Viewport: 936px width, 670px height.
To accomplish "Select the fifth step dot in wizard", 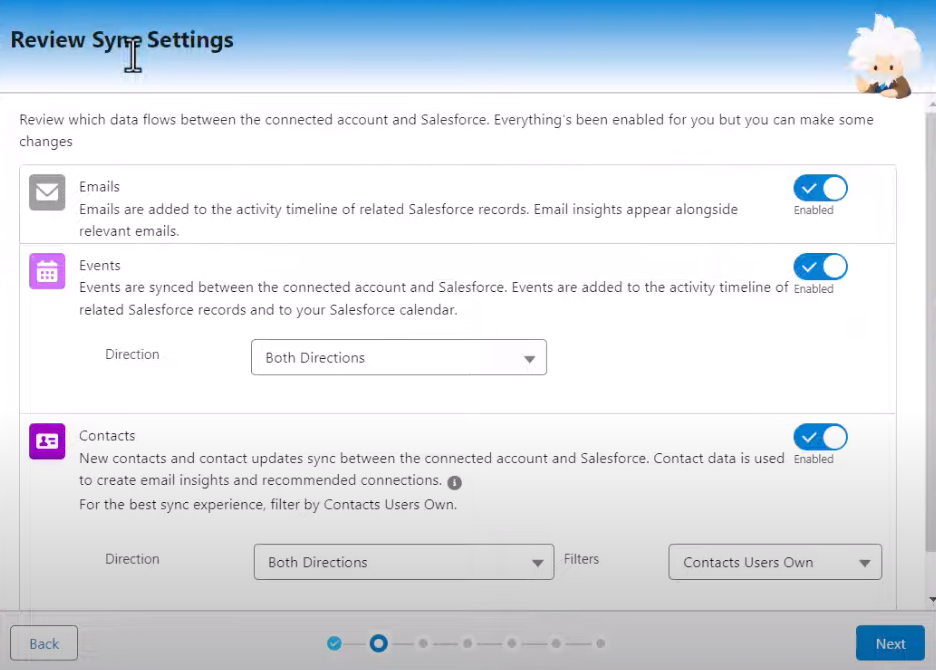I will pyautogui.click(x=512, y=643).
